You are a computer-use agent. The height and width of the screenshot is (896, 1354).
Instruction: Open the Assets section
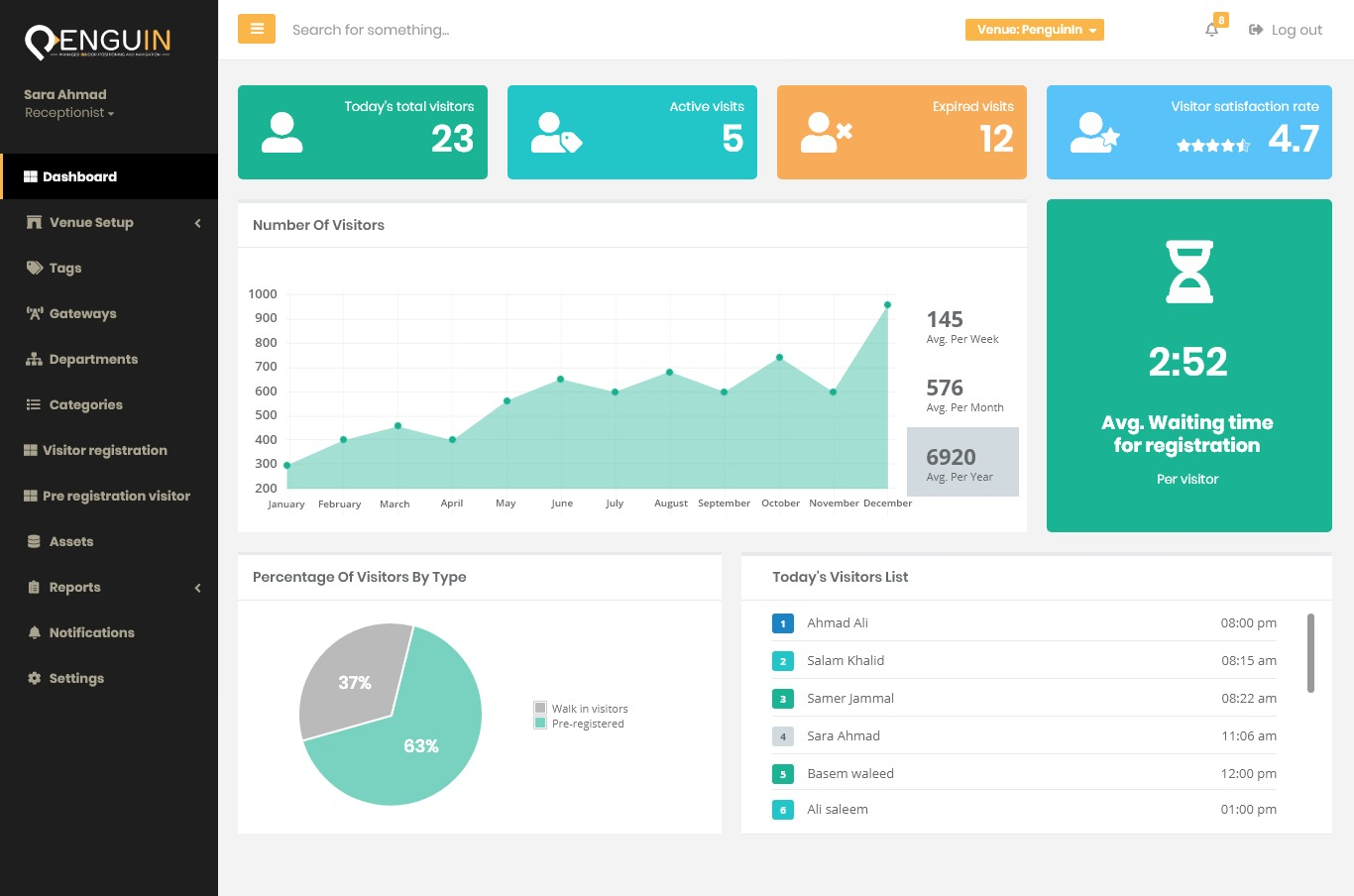(x=69, y=541)
